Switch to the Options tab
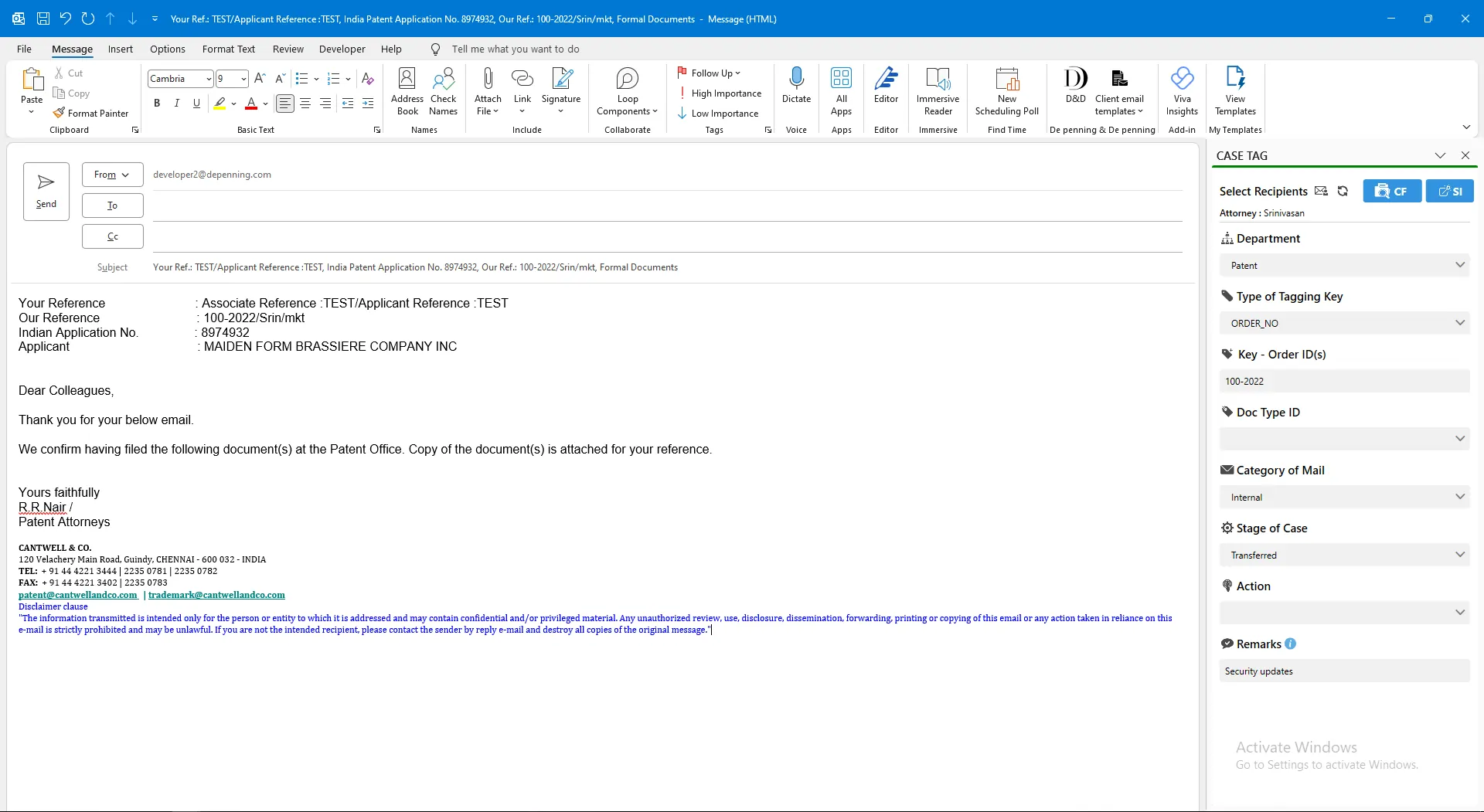Viewport: 1484px width, 812px height. pyautogui.click(x=168, y=49)
